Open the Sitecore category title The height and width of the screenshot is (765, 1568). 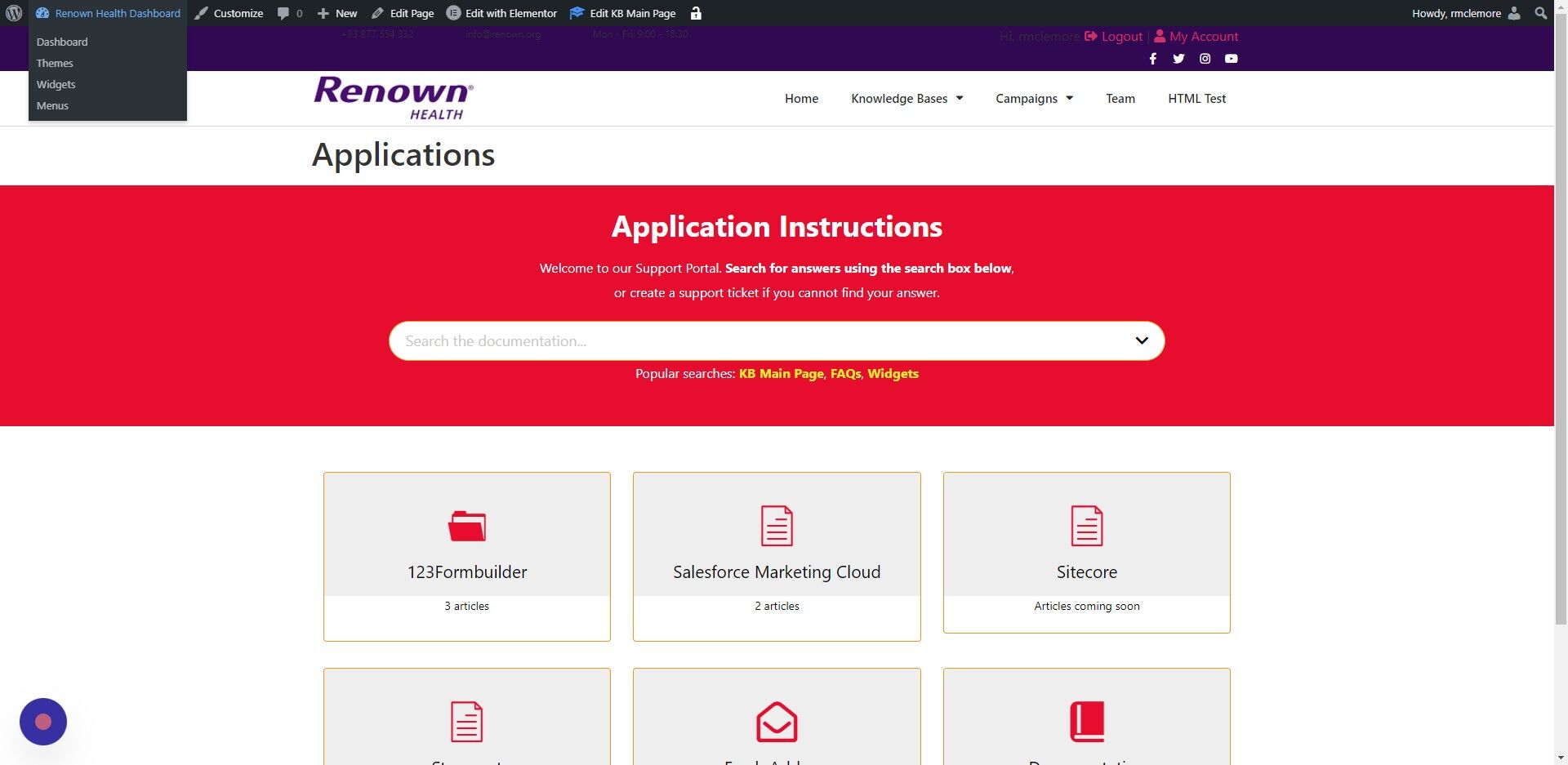(1087, 572)
